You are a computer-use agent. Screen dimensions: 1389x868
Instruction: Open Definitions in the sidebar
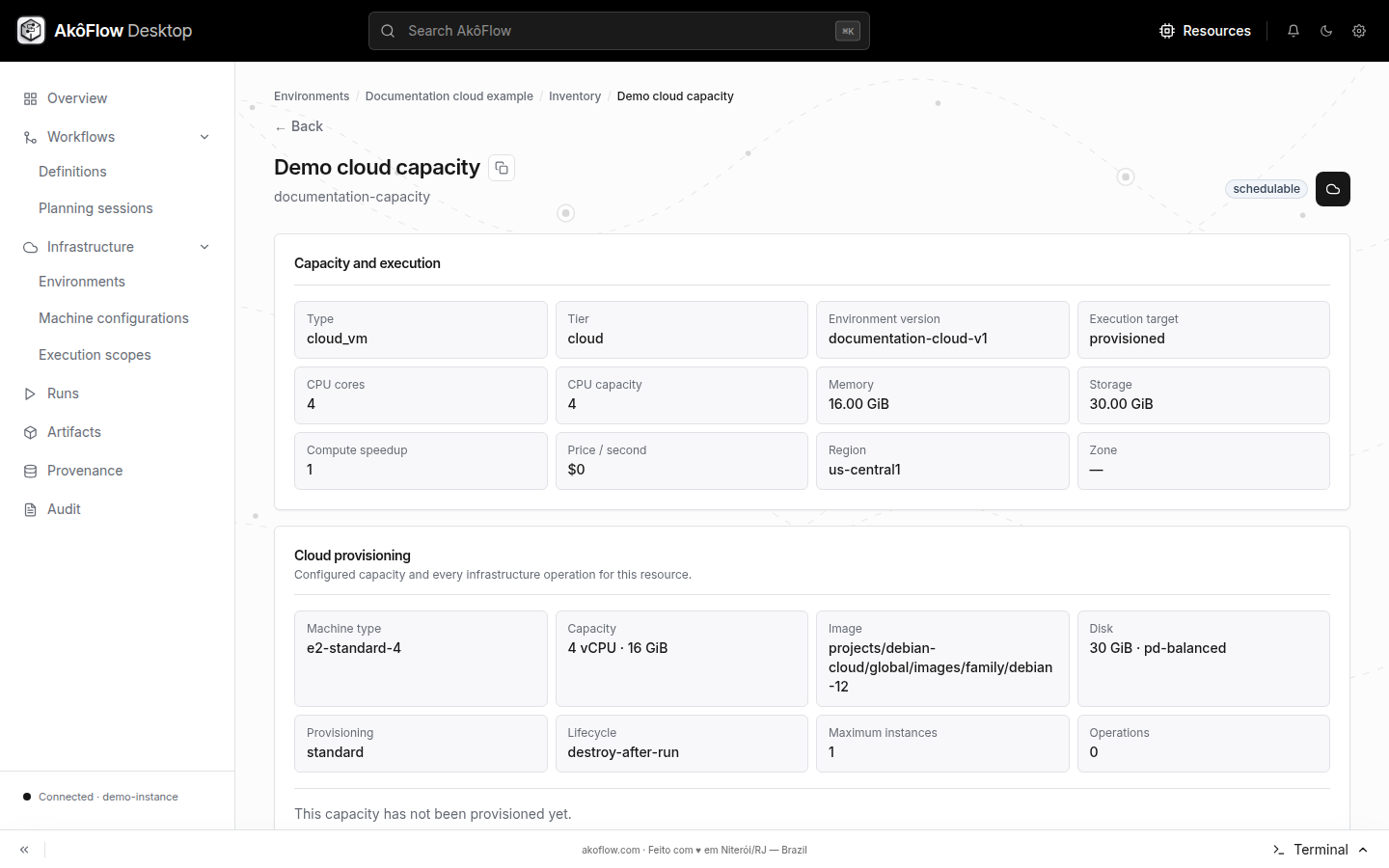pos(72,172)
